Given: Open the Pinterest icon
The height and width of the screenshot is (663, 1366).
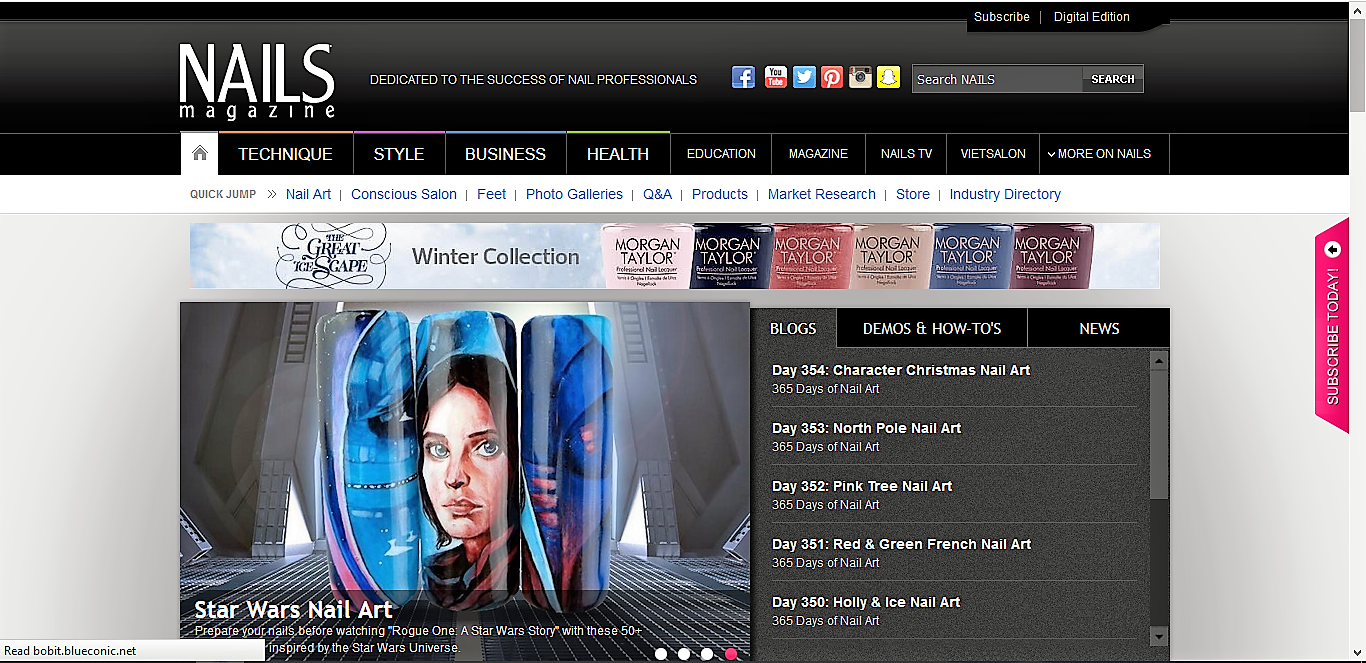Looking at the screenshot, I should tap(832, 77).
